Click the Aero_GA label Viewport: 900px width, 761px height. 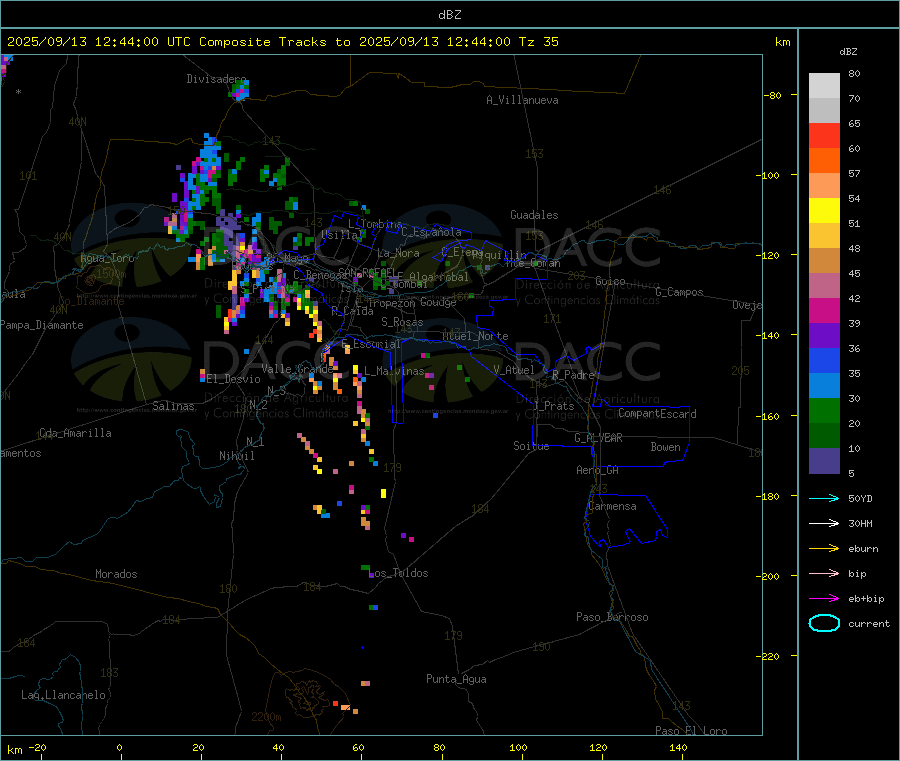[x=598, y=470]
